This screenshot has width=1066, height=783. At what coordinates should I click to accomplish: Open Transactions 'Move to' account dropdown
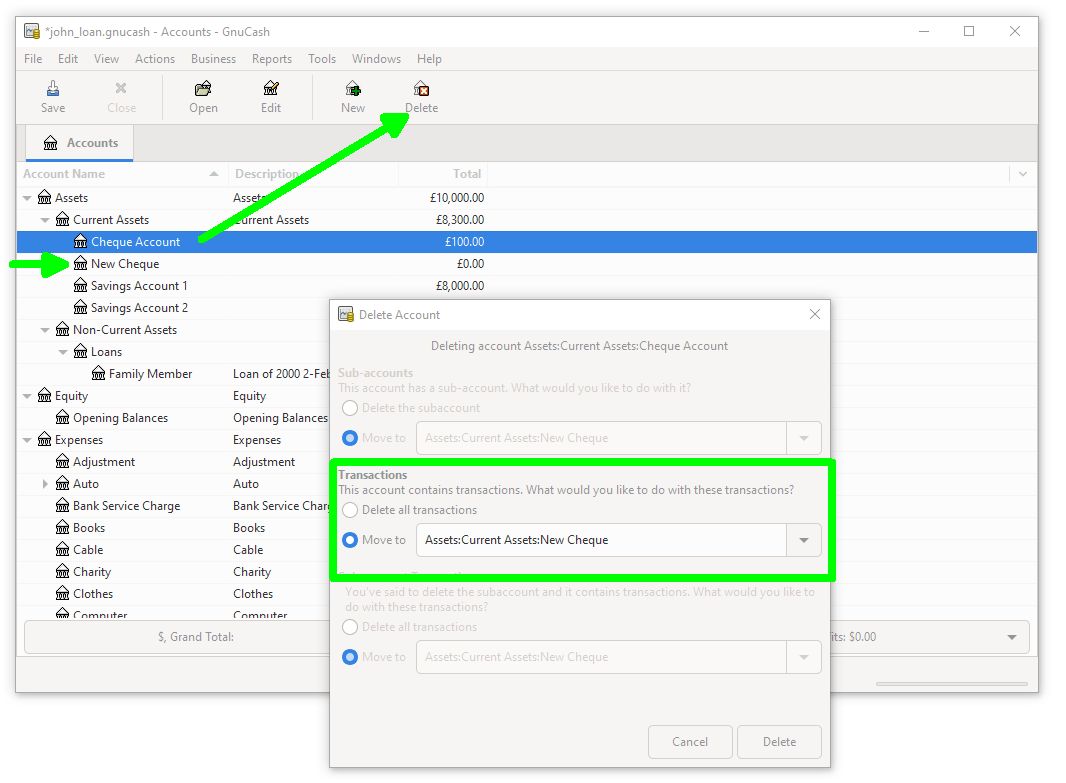tap(804, 540)
